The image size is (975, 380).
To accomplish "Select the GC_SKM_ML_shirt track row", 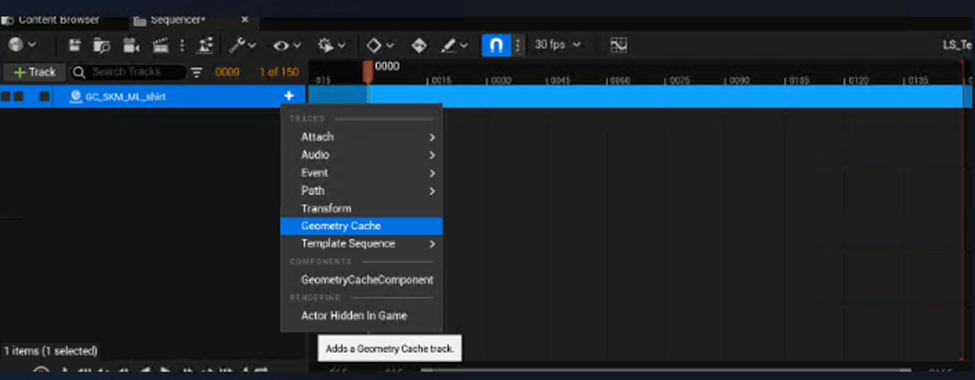I will [152, 96].
